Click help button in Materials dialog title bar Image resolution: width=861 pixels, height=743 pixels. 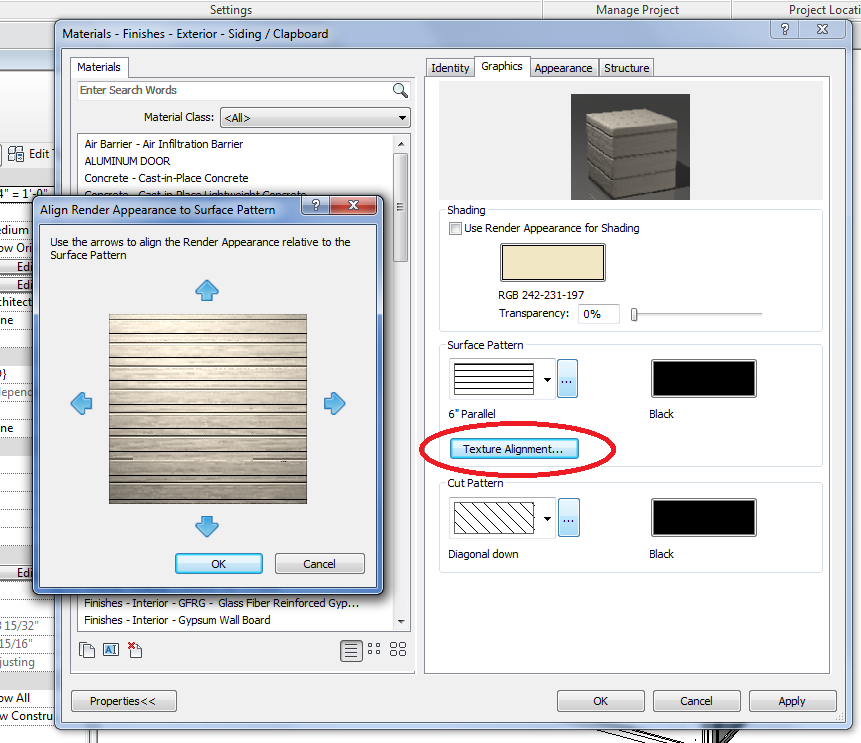(x=785, y=29)
